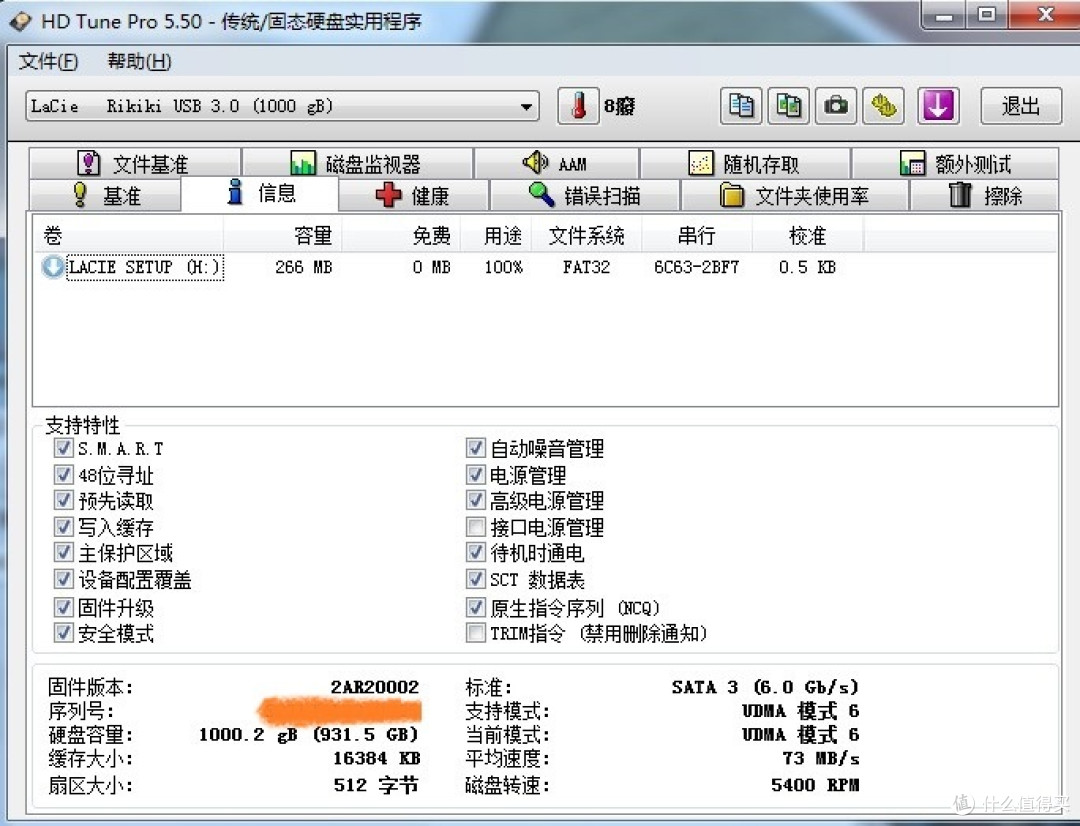
Task: Switch to the 基准 tab
Action: (106, 196)
